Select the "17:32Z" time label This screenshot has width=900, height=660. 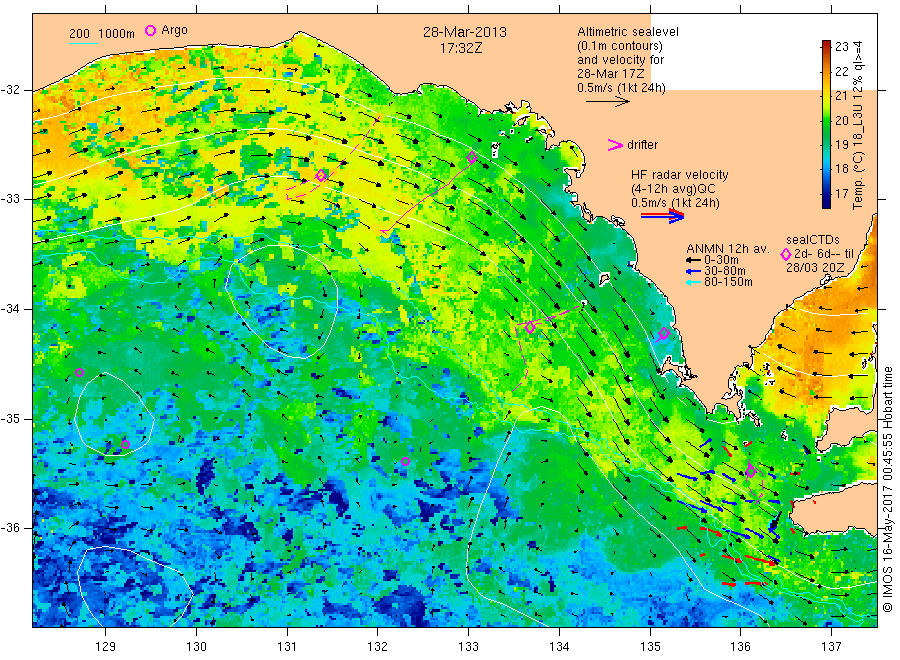pyautogui.click(x=461, y=48)
